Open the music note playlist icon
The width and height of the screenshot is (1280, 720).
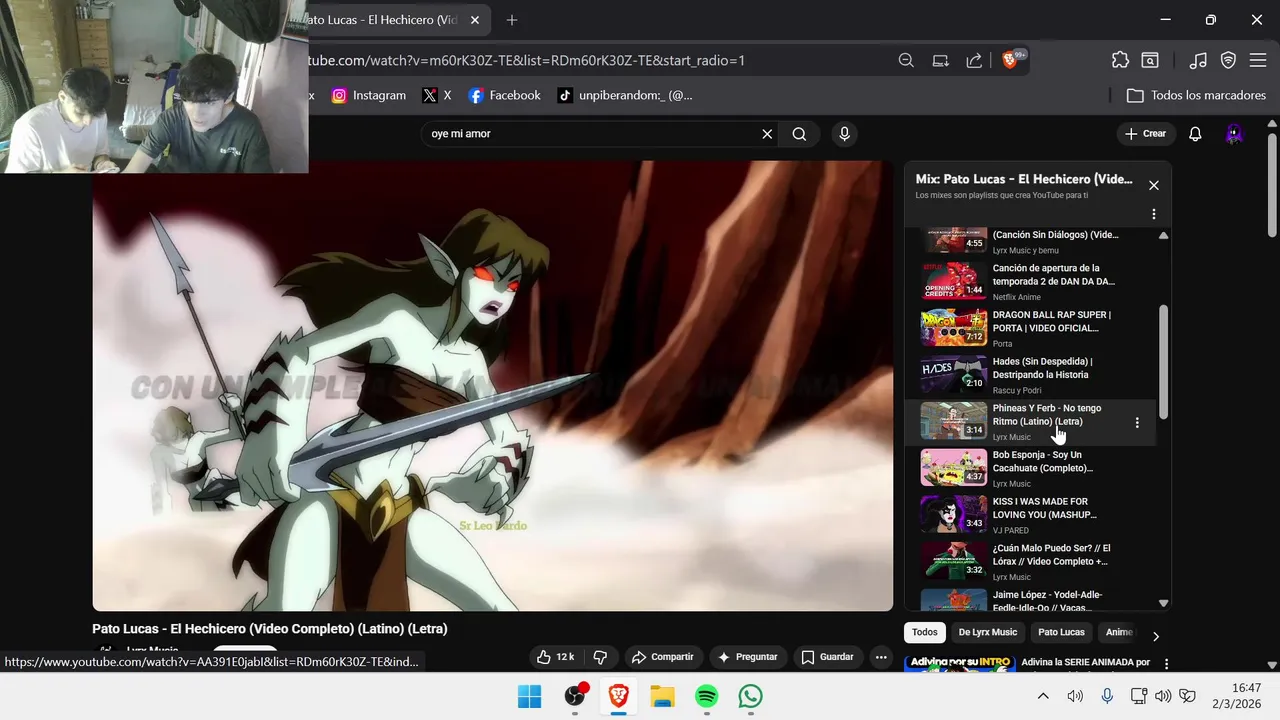coord(1198,60)
